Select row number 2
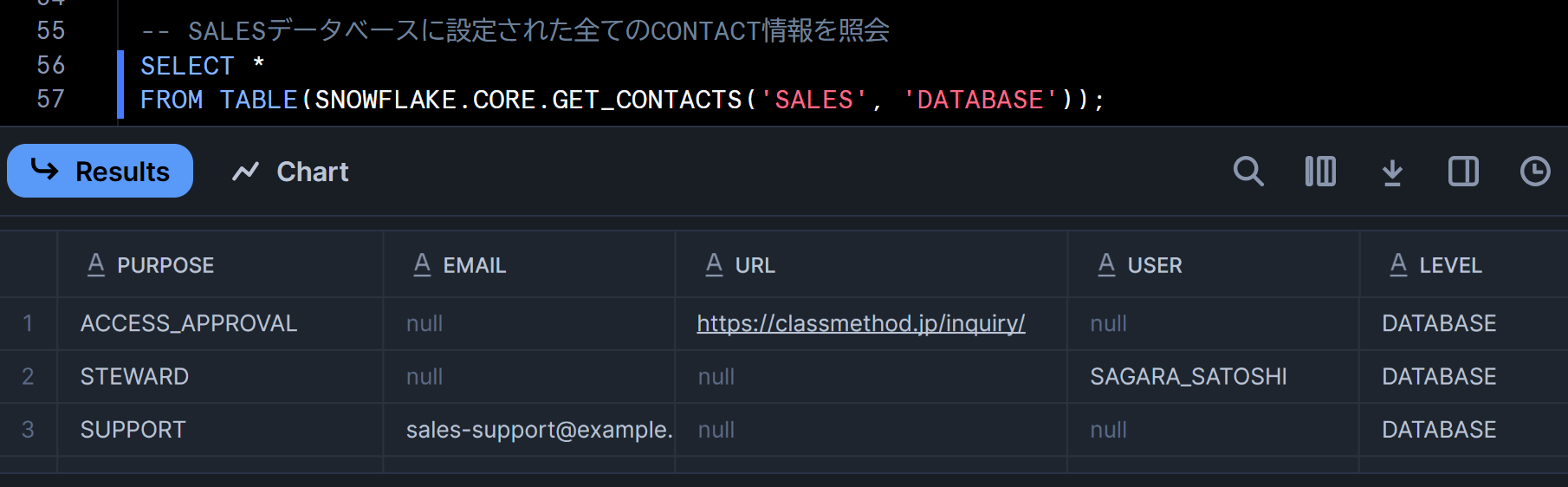 [28, 376]
